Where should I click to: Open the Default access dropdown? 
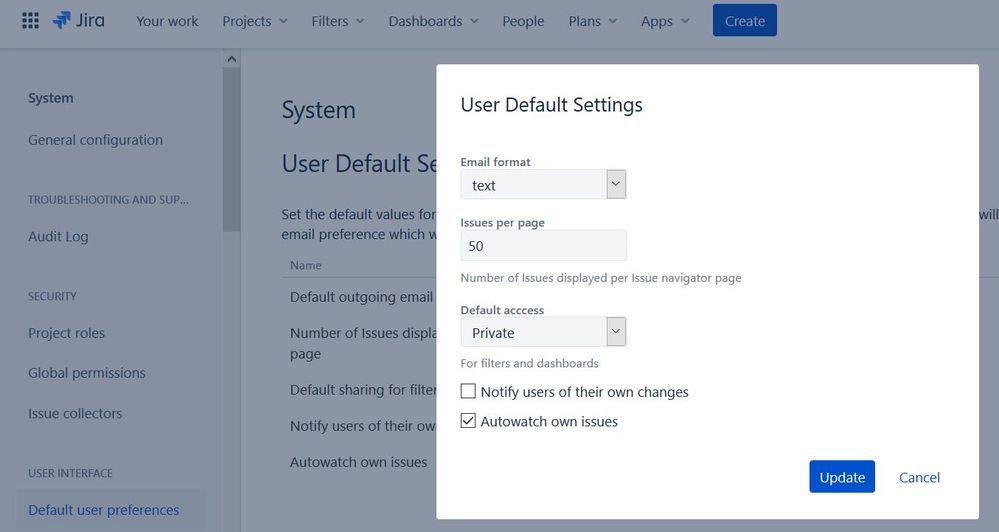[x=543, y=332]
